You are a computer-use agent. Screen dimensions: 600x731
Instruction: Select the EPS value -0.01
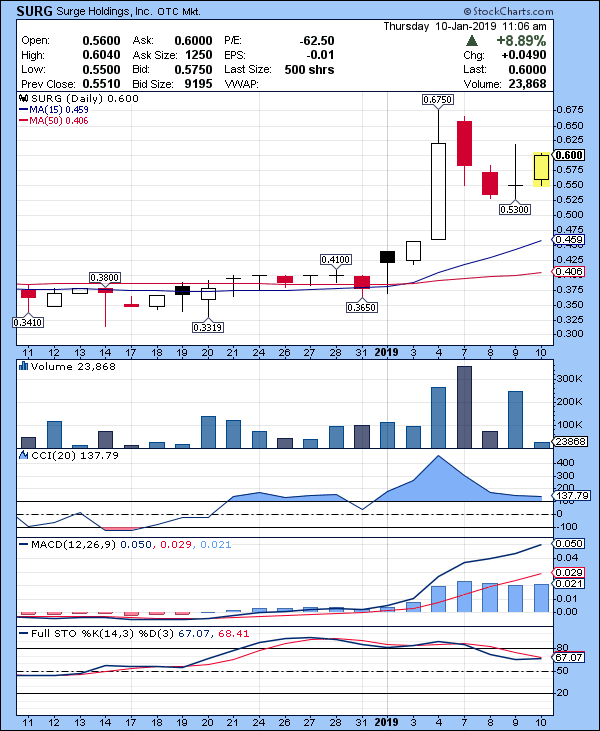(320, 55)
